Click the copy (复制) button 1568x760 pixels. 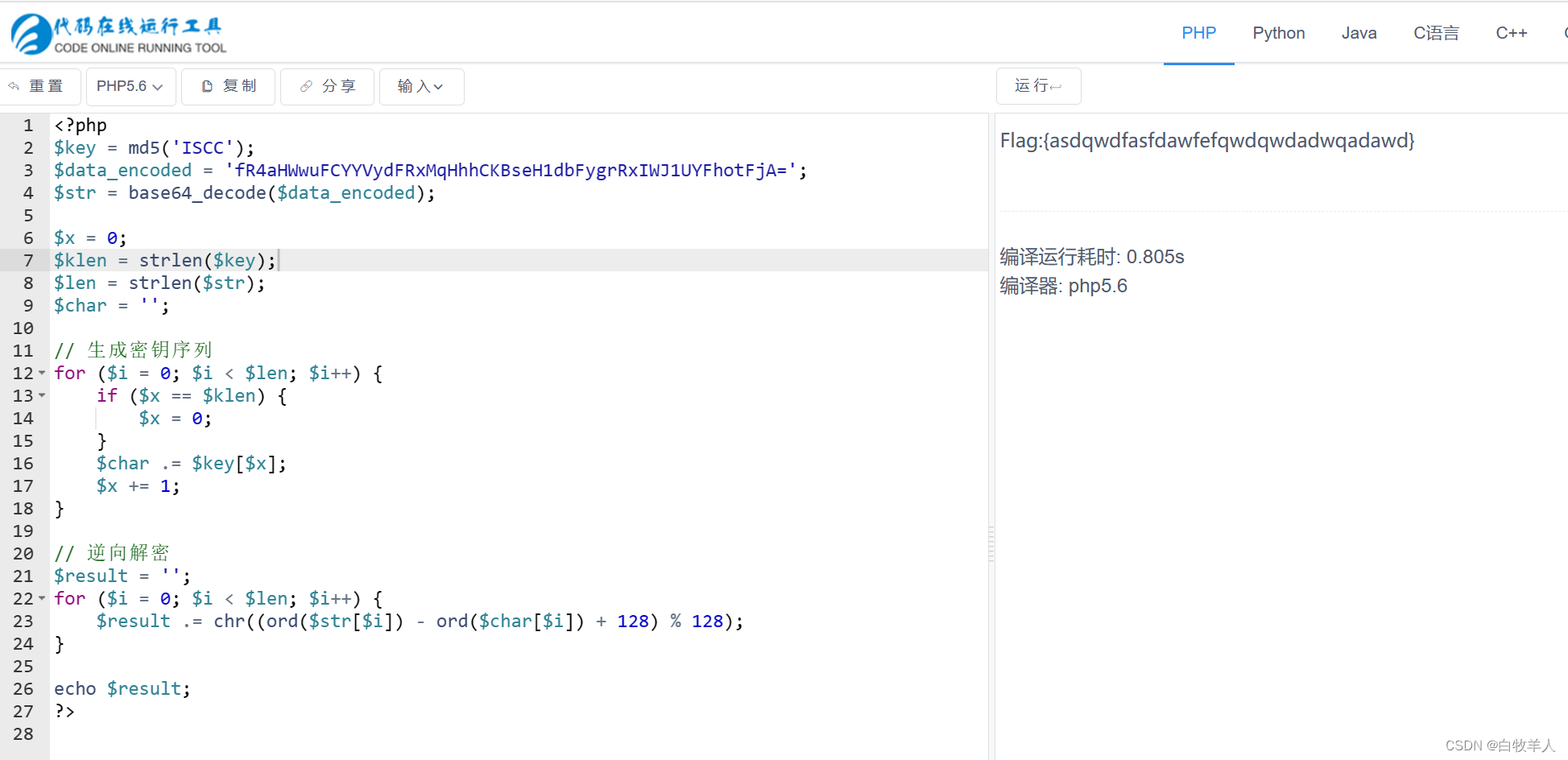229,86
